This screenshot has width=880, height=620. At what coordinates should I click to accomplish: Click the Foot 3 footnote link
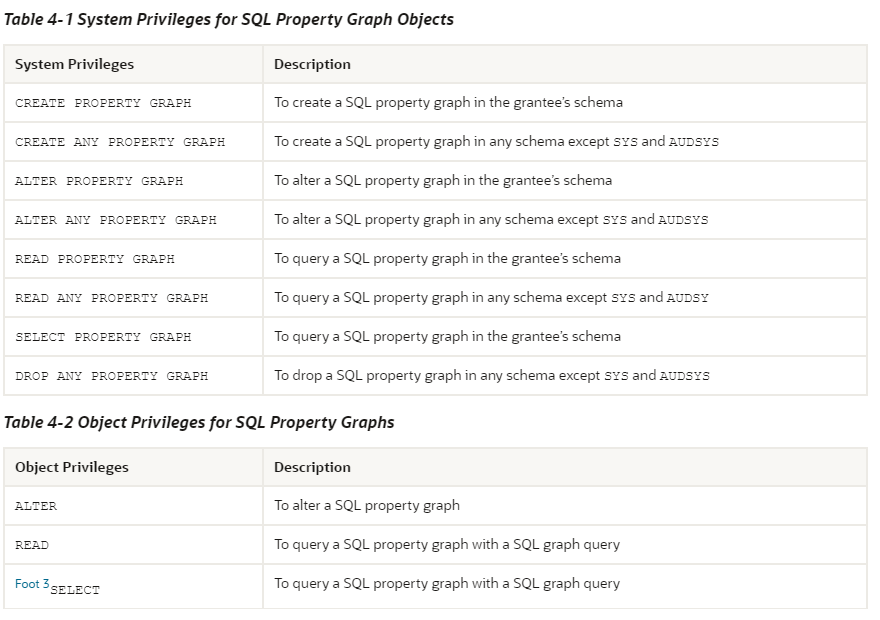[x=32, y=584]
